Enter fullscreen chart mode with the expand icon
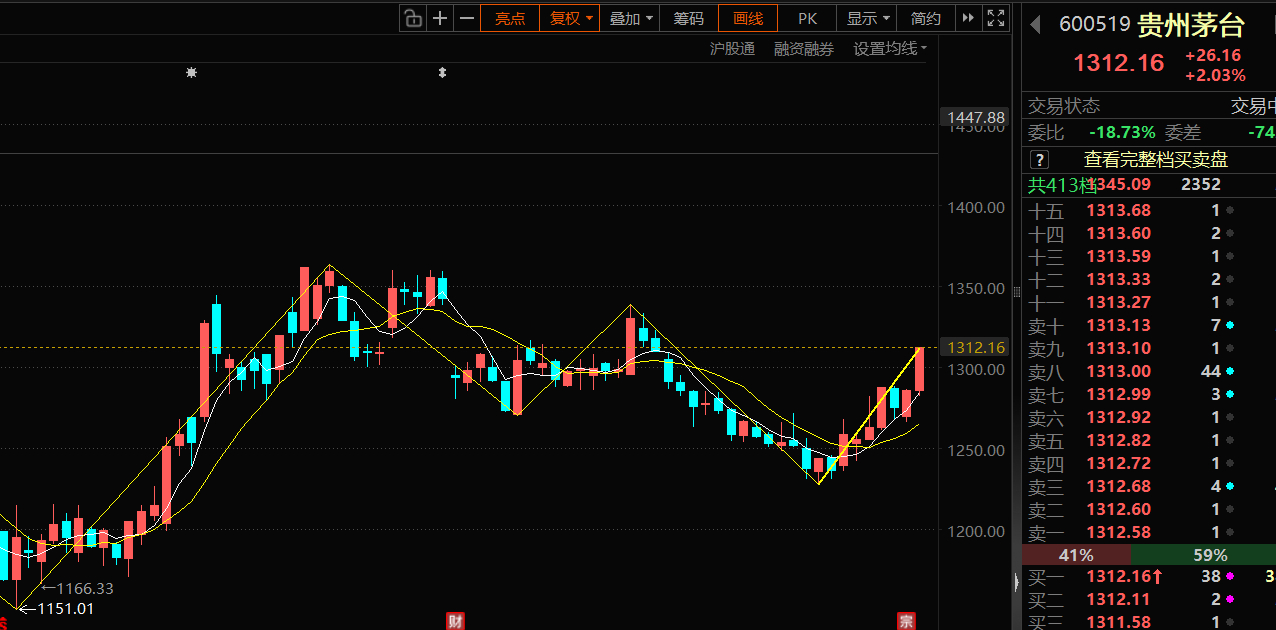 996,18
